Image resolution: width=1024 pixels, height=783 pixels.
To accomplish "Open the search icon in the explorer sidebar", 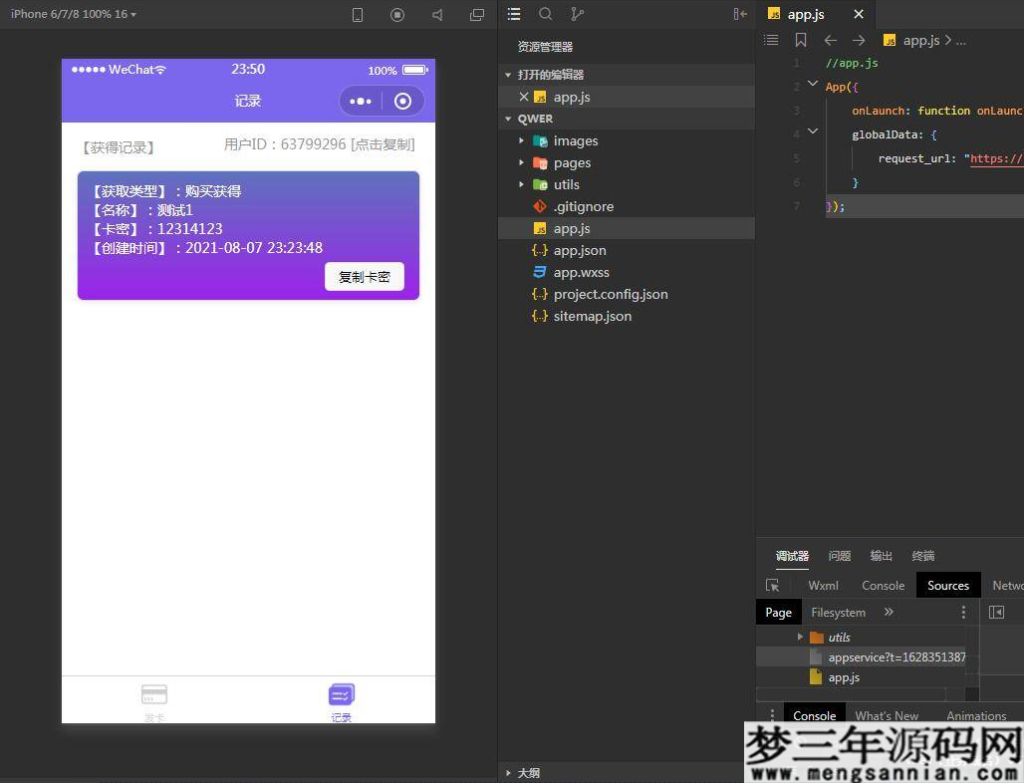I will click(545, 14).
